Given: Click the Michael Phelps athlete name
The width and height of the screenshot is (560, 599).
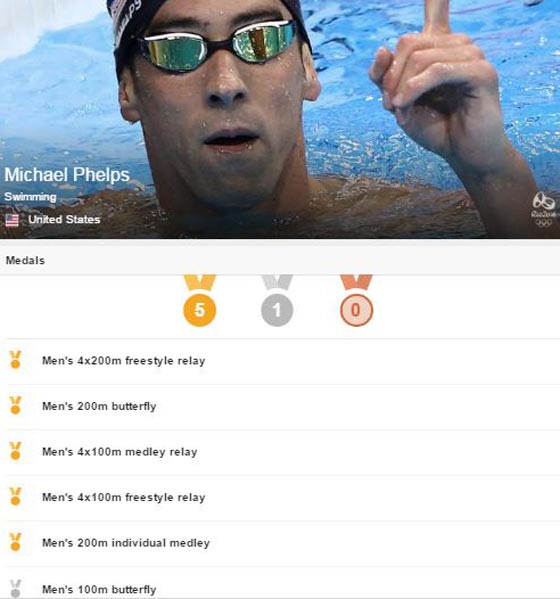Looking at the screenshot, I should [x=67, y=175].
